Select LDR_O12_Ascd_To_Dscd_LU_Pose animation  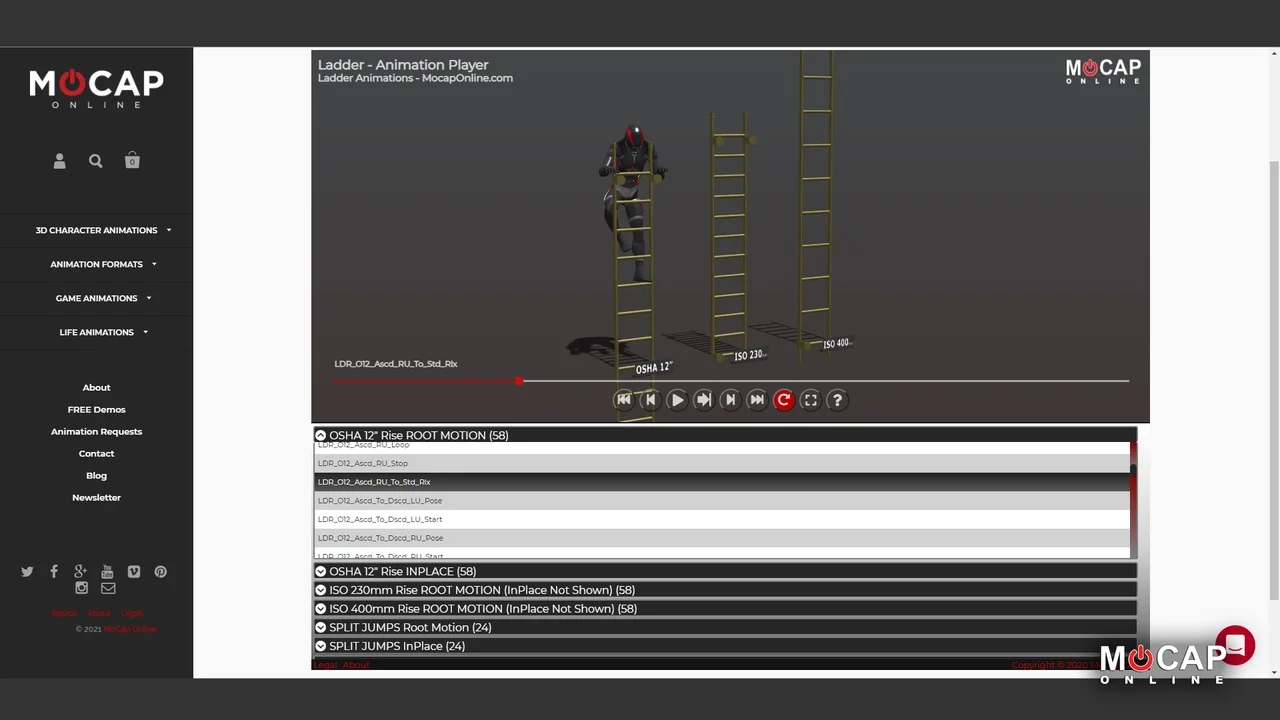coord(380,501)
